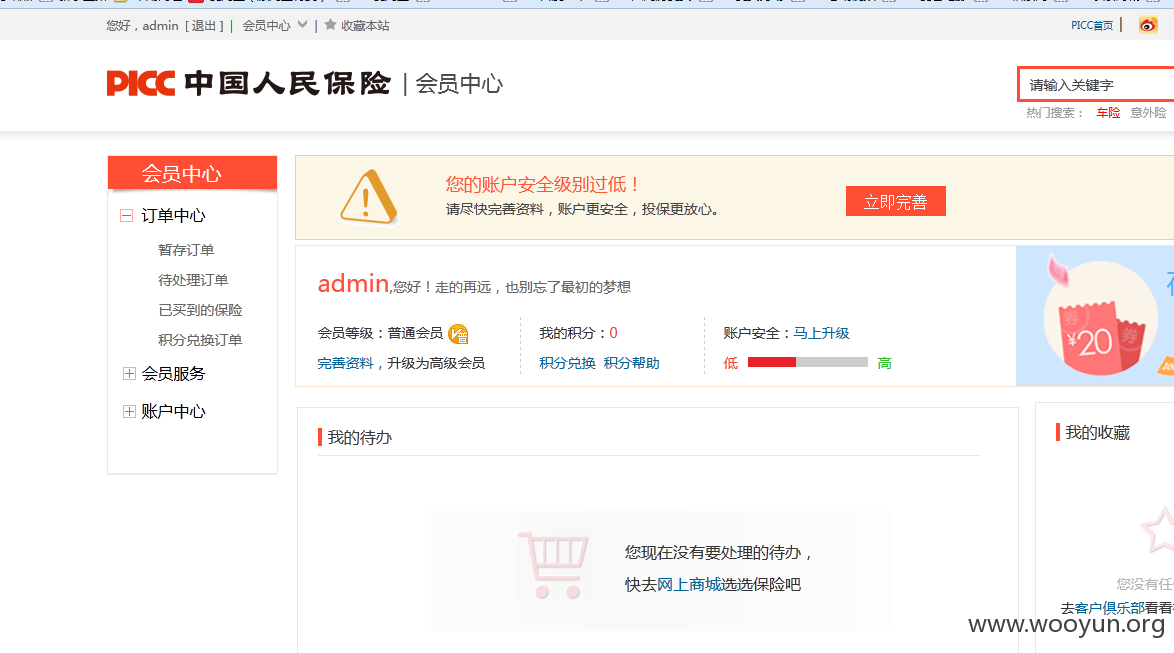
Task: Click the warning triangle icon
Action: pos(368,198)
